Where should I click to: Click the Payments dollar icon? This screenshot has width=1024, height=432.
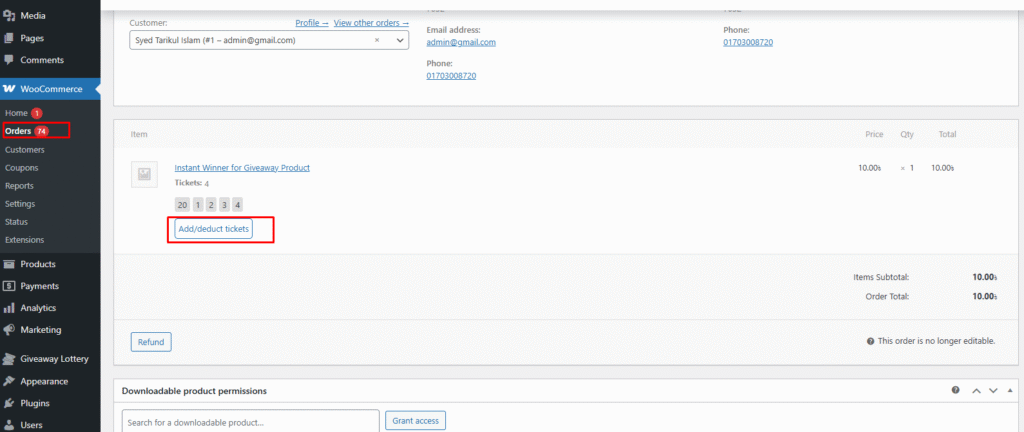pos(10,286)
